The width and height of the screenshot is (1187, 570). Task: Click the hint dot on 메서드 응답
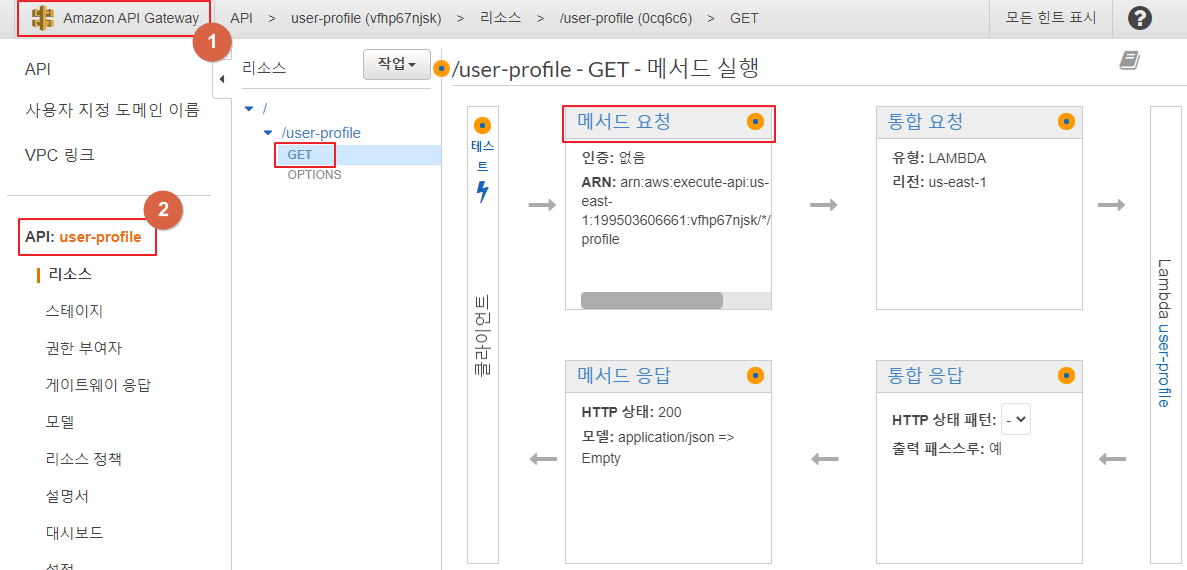[x=756, y=375]
